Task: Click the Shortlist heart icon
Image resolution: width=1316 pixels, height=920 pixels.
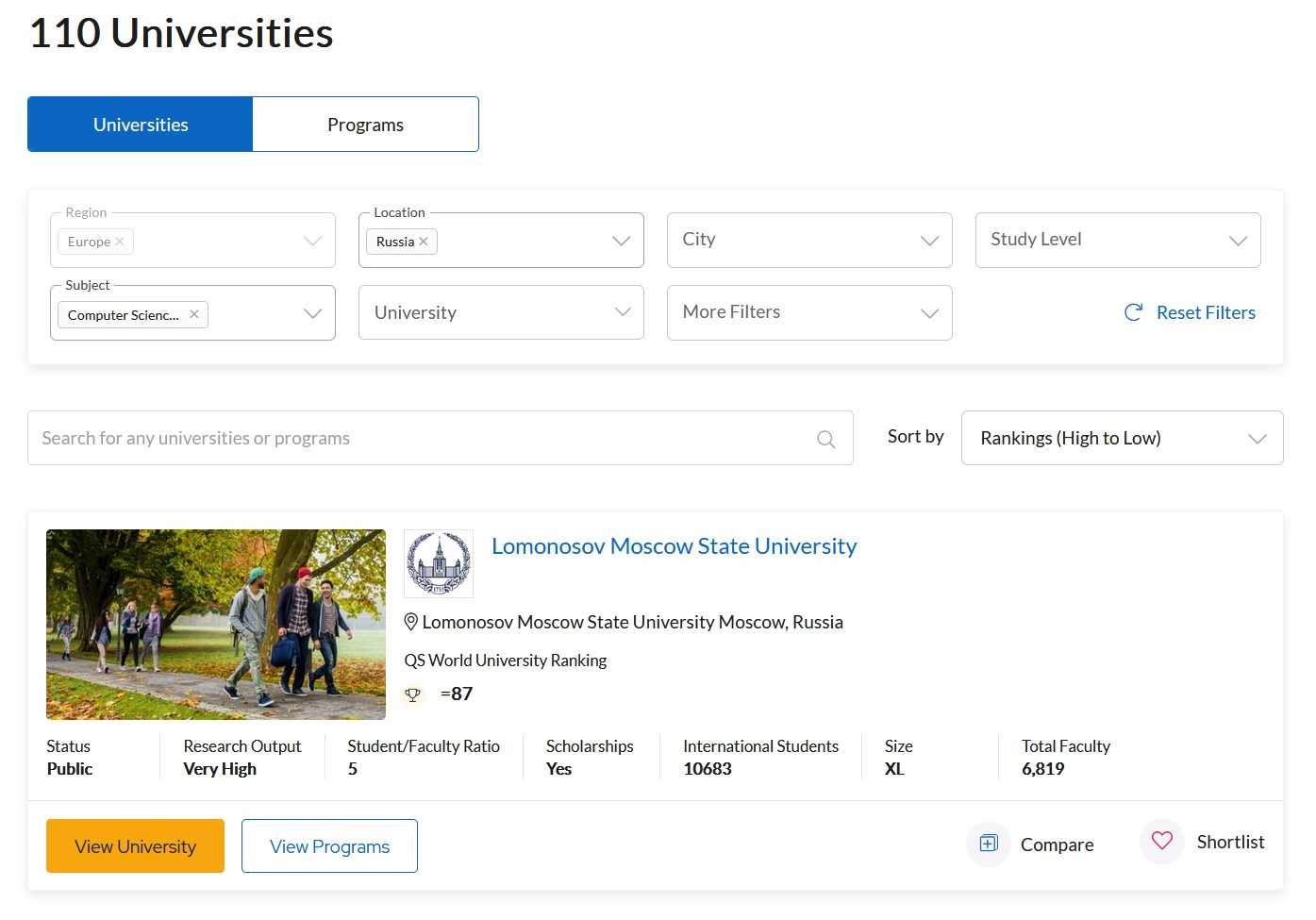Action: click(x=1161, y=841)
